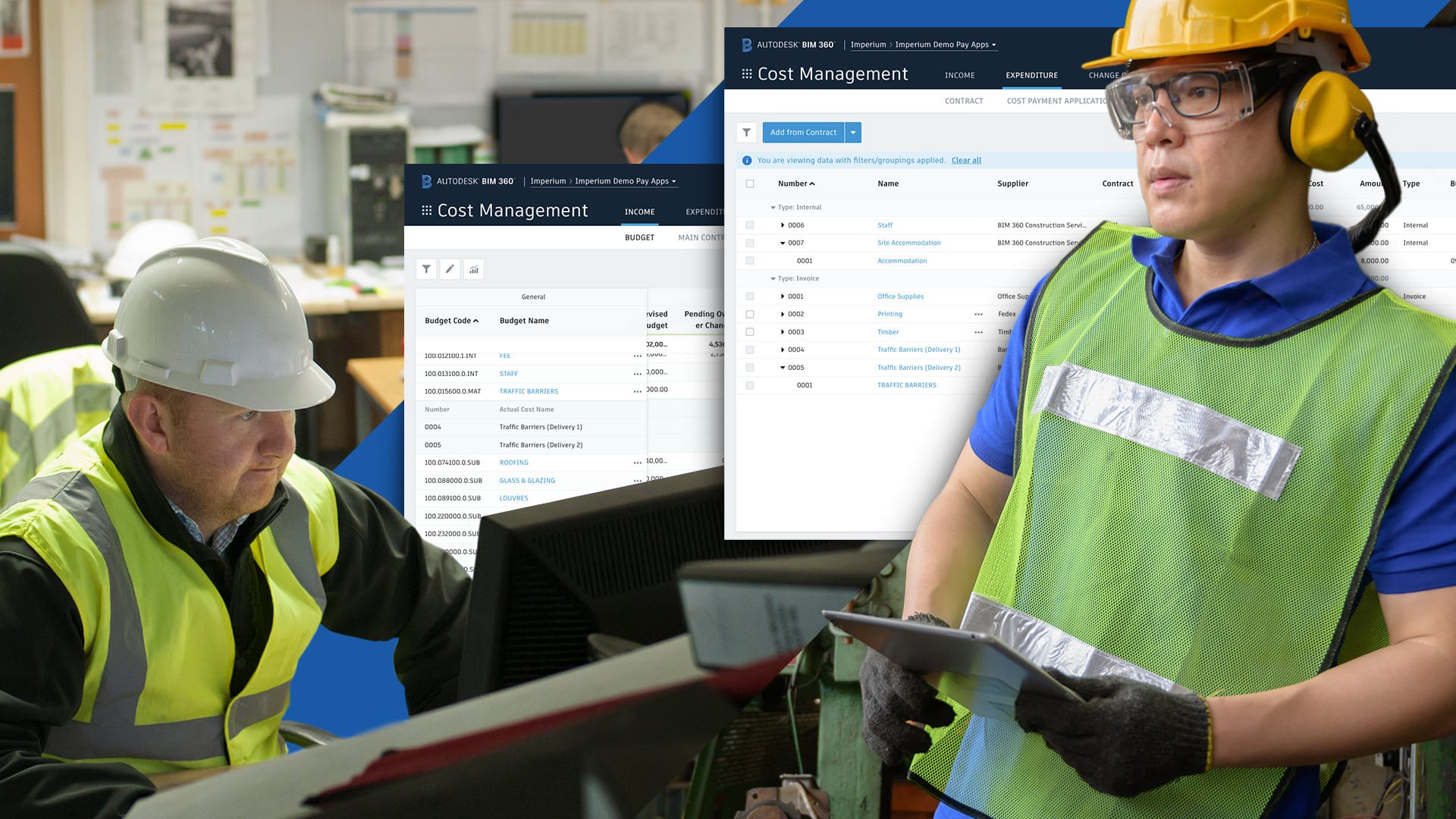Click the Add from Contract button
The width and height of the screenshot is (1456, 819).
[x=803, y=133]
